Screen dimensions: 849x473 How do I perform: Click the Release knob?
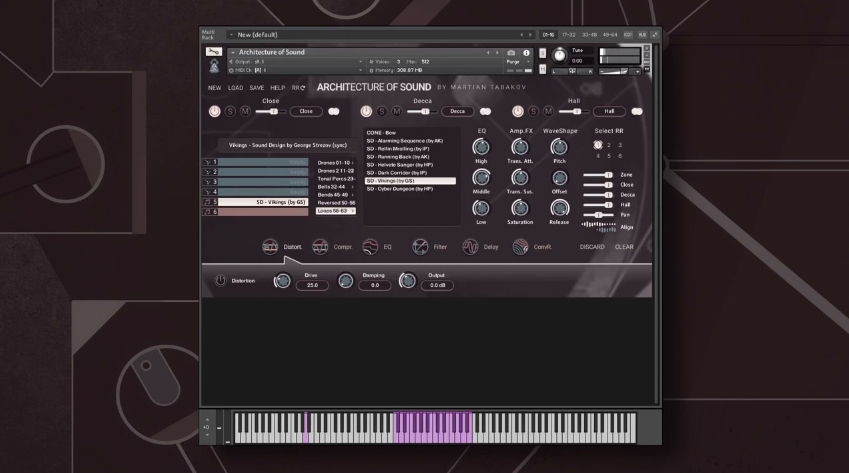(559, 208)
